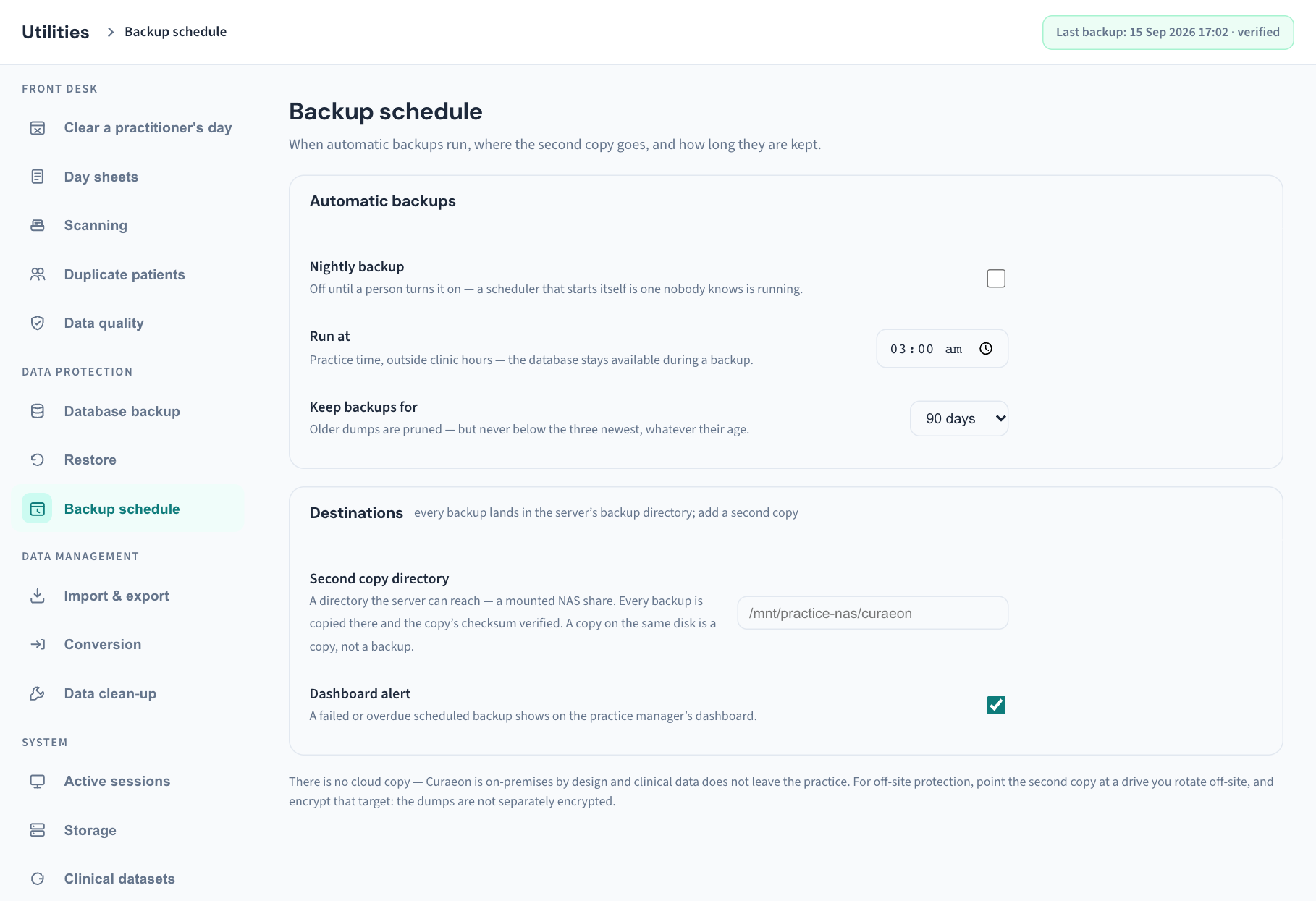Click the Storage label in sidebar
This screenshot has height=901, width=1316.
click(x=90, y=830)
